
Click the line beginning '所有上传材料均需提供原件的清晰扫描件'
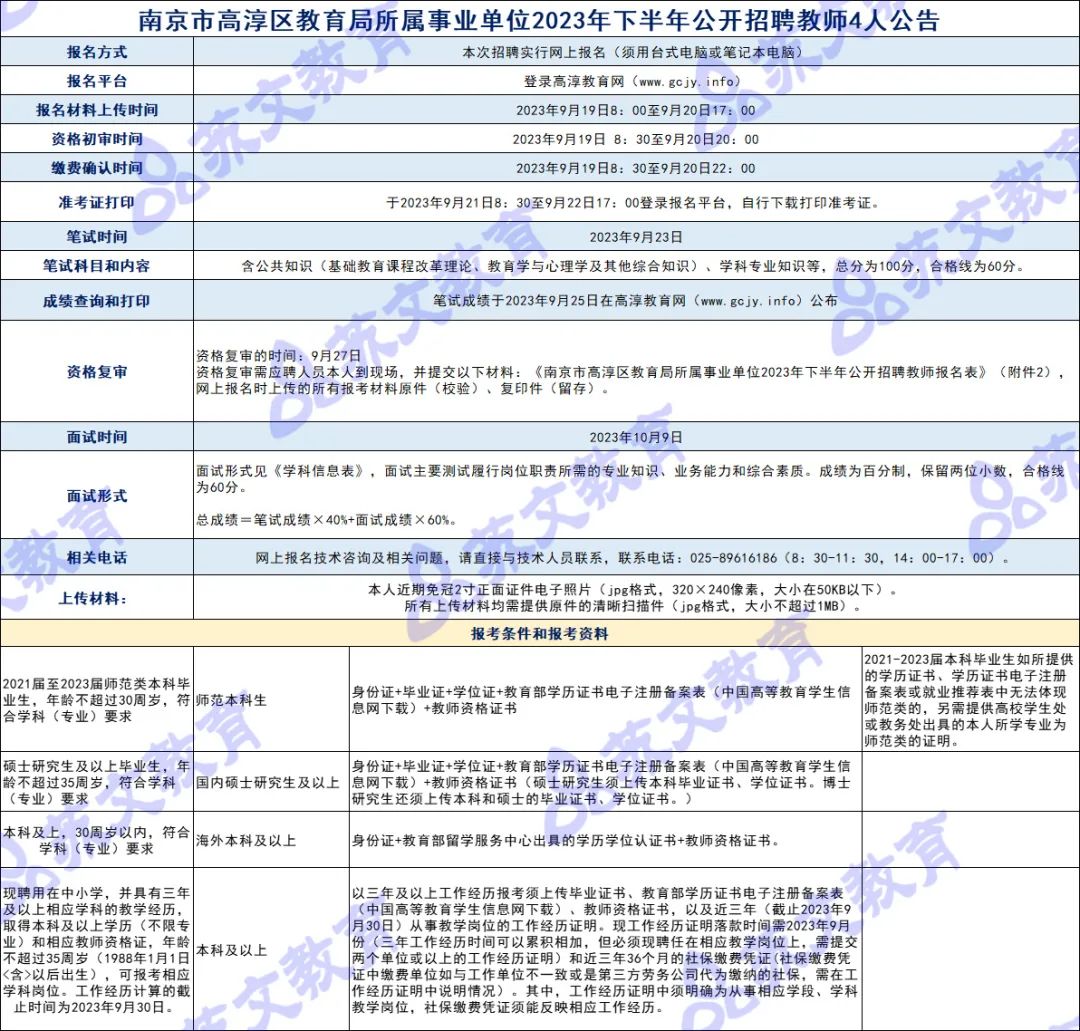(x=636, y=606)
